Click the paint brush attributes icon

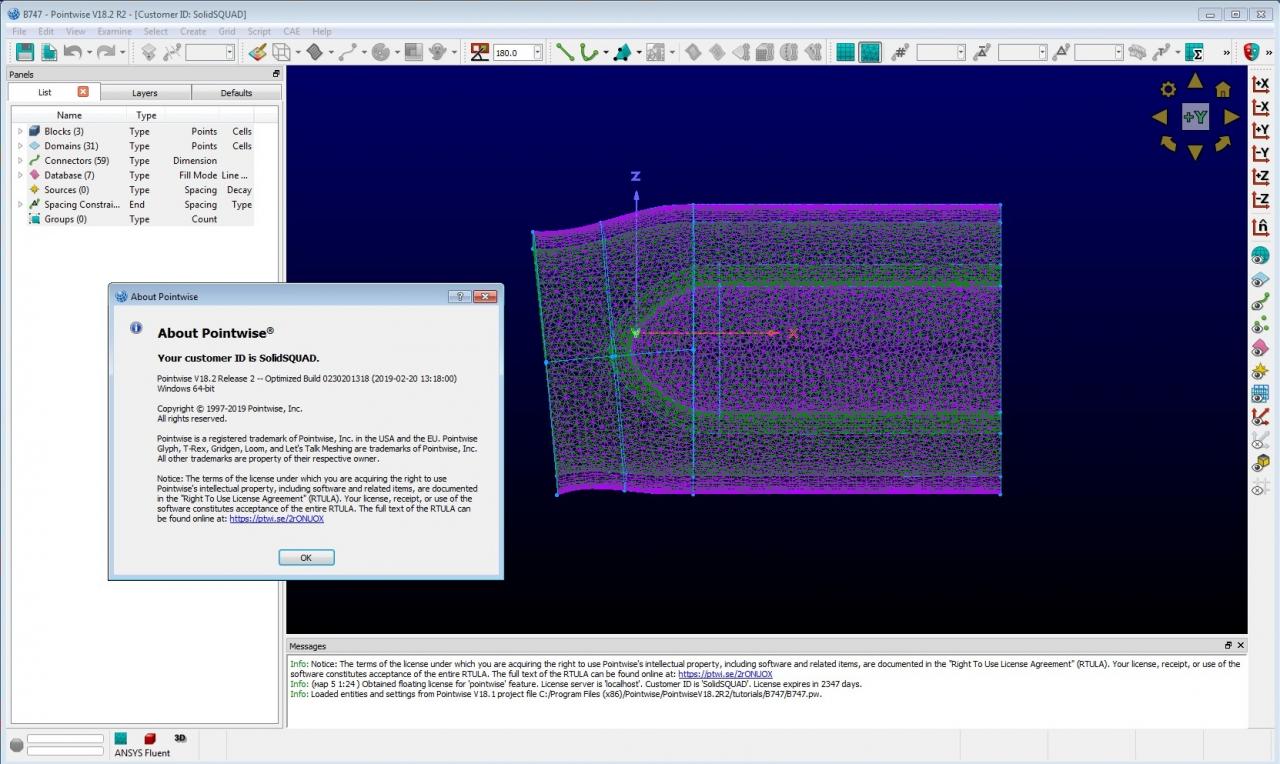(x=257, y=52)
